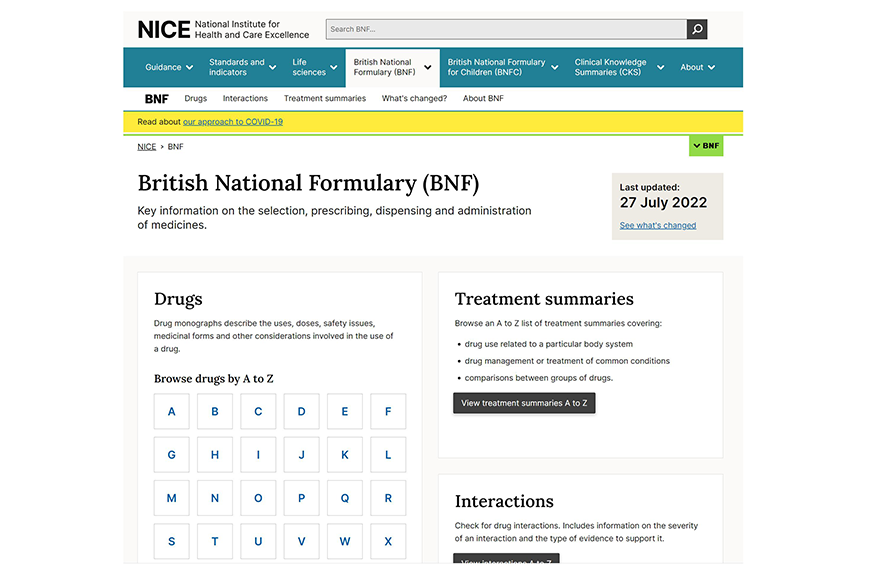Click into the Search BNF field

click(506, 29)
